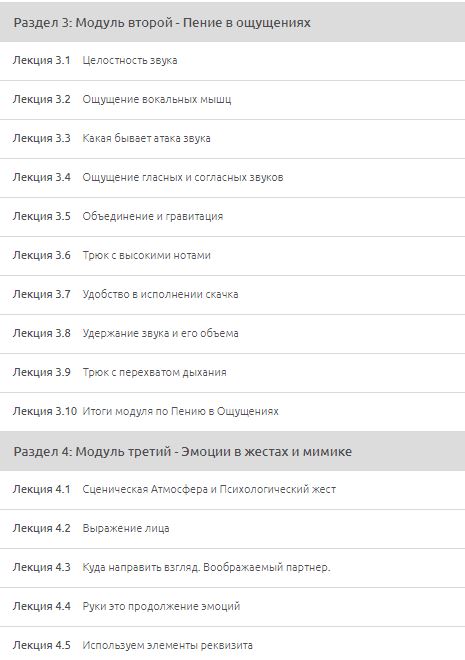
Task: Click the Лекция 3.5 label
Action: pyautogui.click(x=42, y=216)
